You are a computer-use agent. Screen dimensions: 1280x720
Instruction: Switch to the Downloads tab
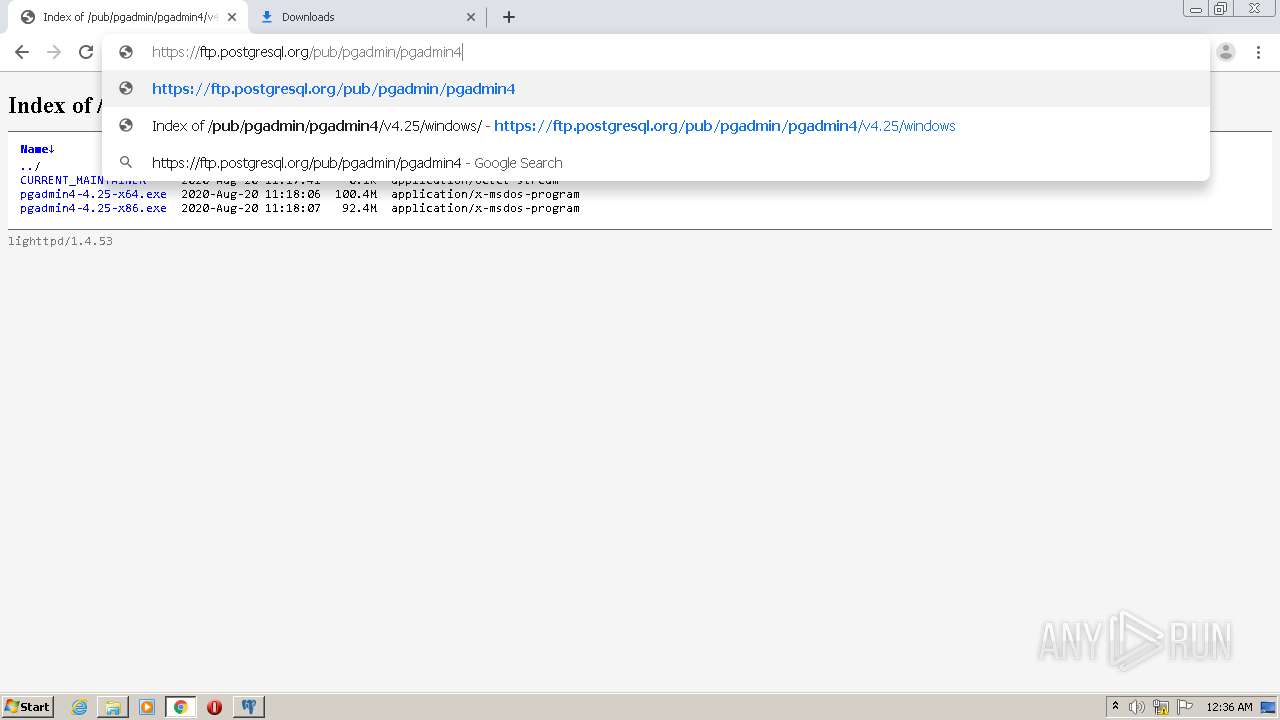(x=365, y=17)
